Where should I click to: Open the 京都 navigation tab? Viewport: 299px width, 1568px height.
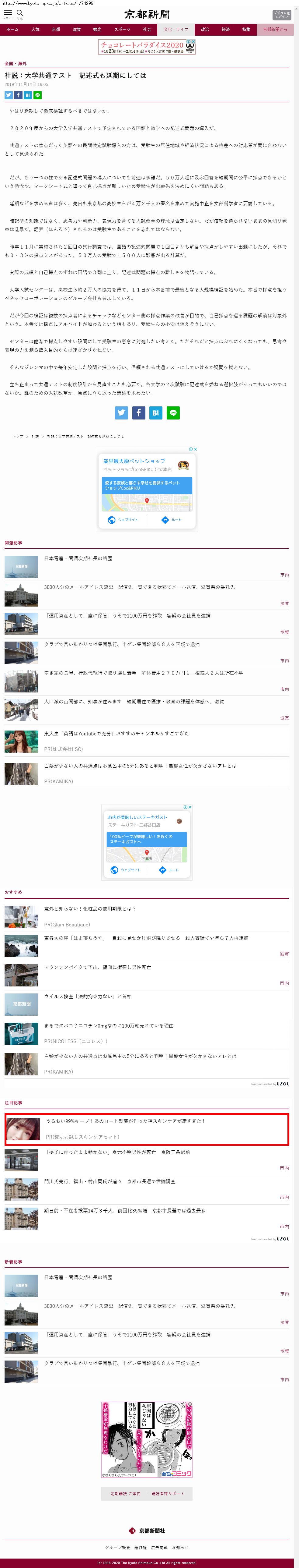pyautogui.click(x=56, y=29)
